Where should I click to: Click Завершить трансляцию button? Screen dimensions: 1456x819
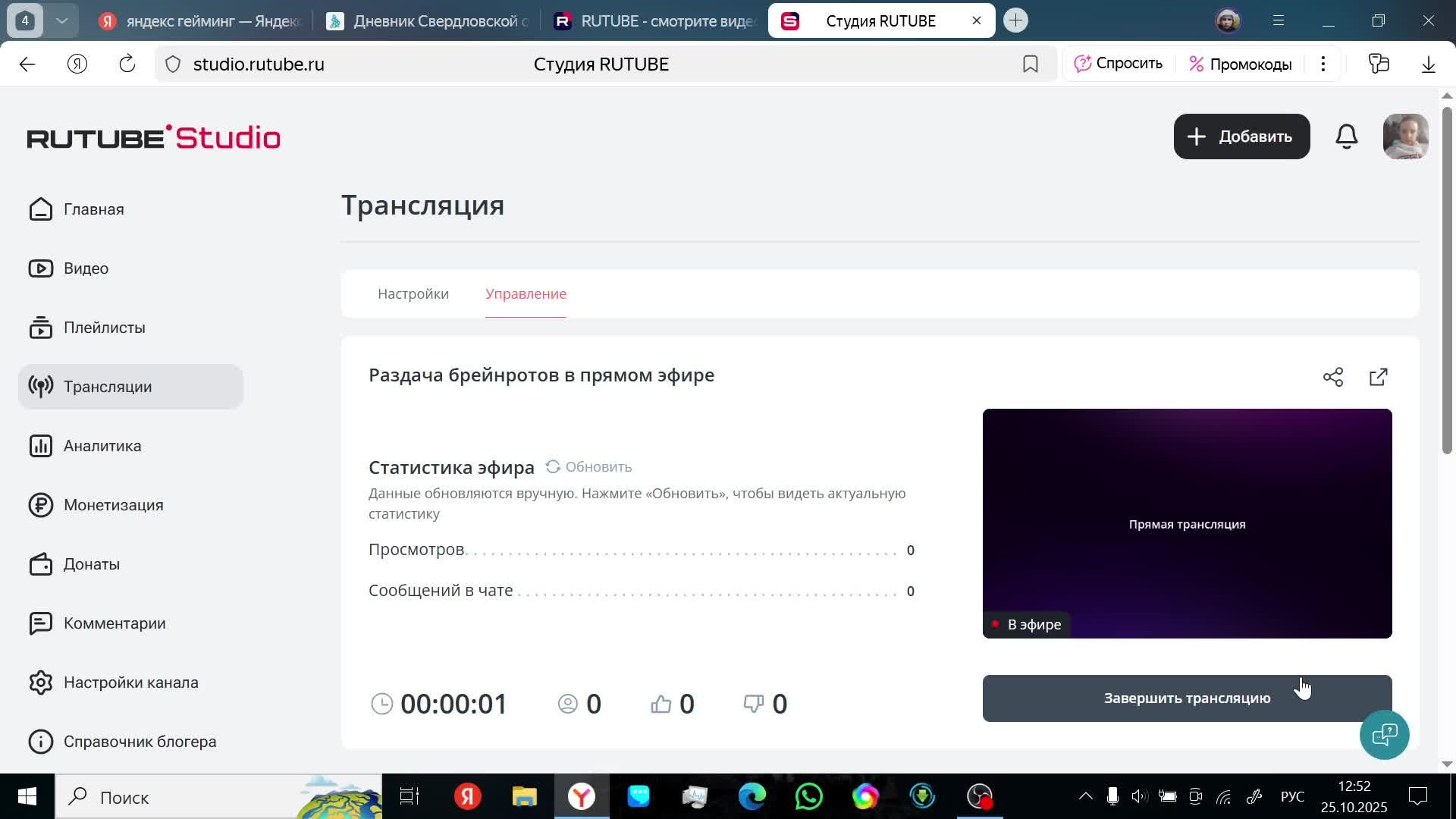click(x=1186, y=698)
